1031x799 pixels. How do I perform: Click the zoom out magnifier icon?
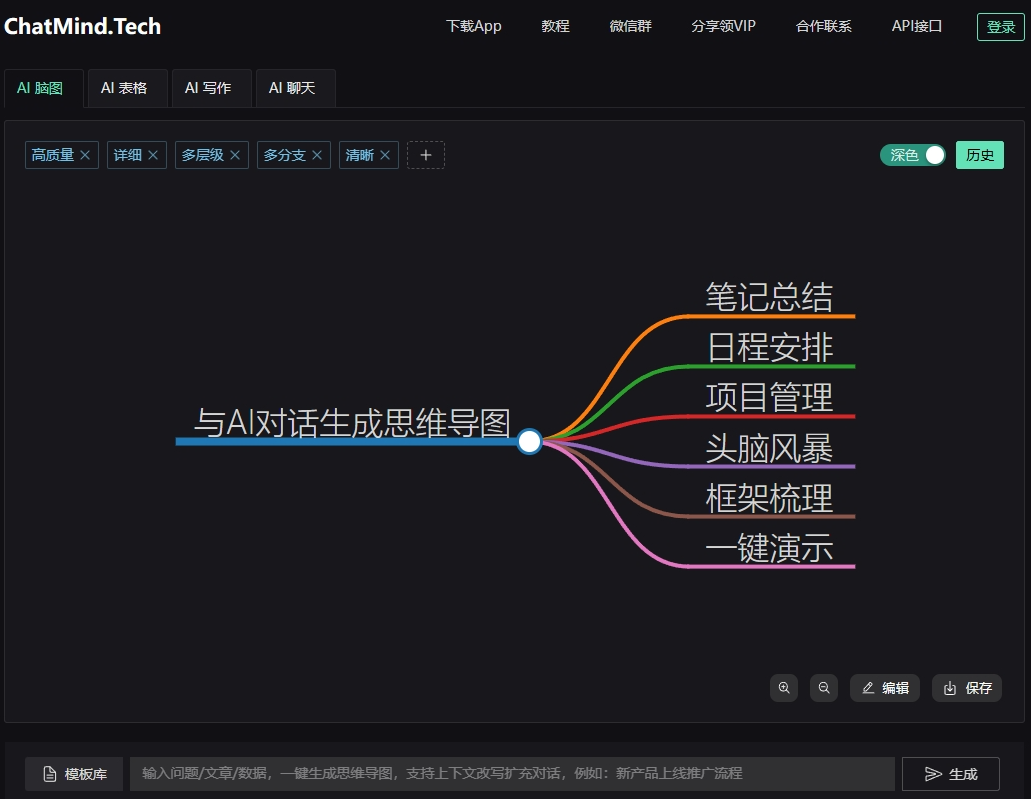(824, 688)
